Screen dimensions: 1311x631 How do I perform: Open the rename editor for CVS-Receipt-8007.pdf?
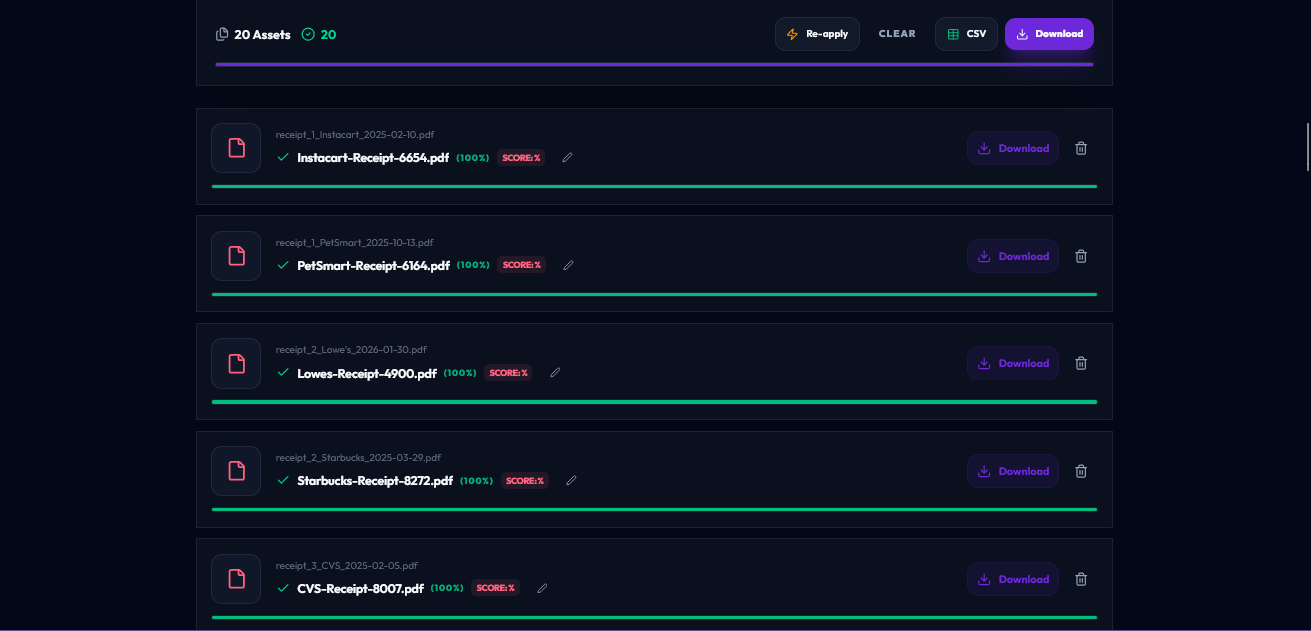[x=542, y=588]
